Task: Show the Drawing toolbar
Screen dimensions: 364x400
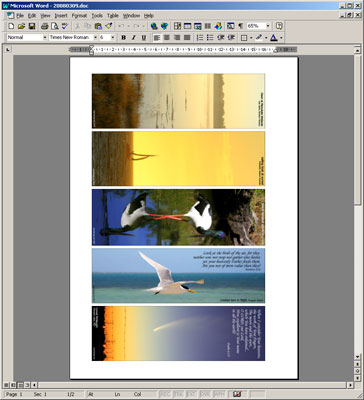Action: (218, 26)
